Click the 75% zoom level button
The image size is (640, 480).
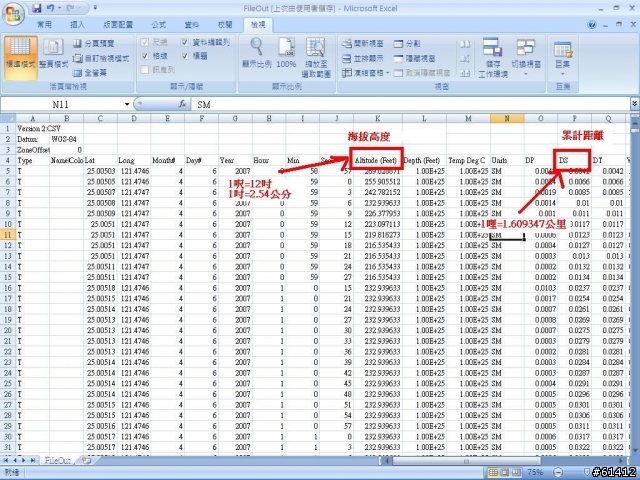535,473
